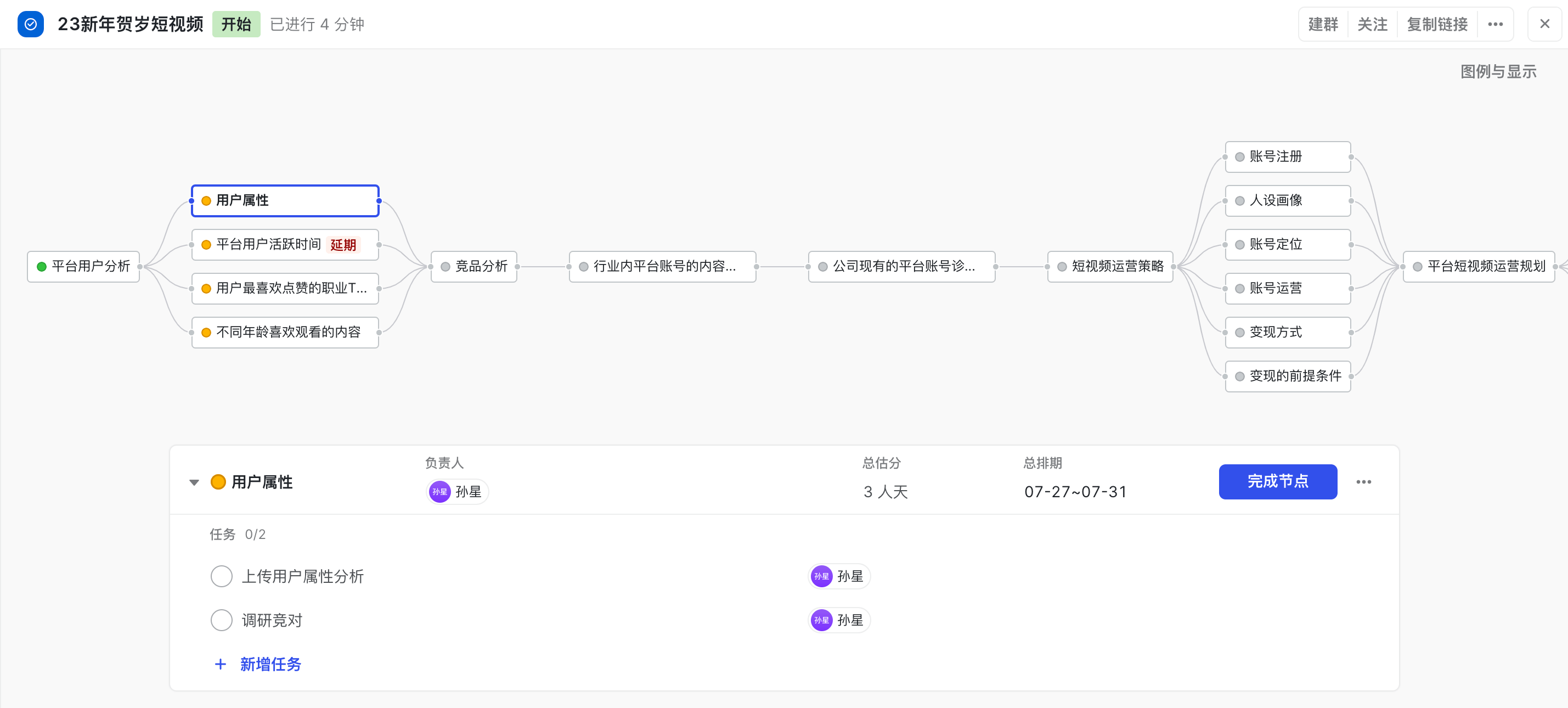Open the 开始 status label dropdown
Screen dimensions: 1568x708
pos(236,24)
